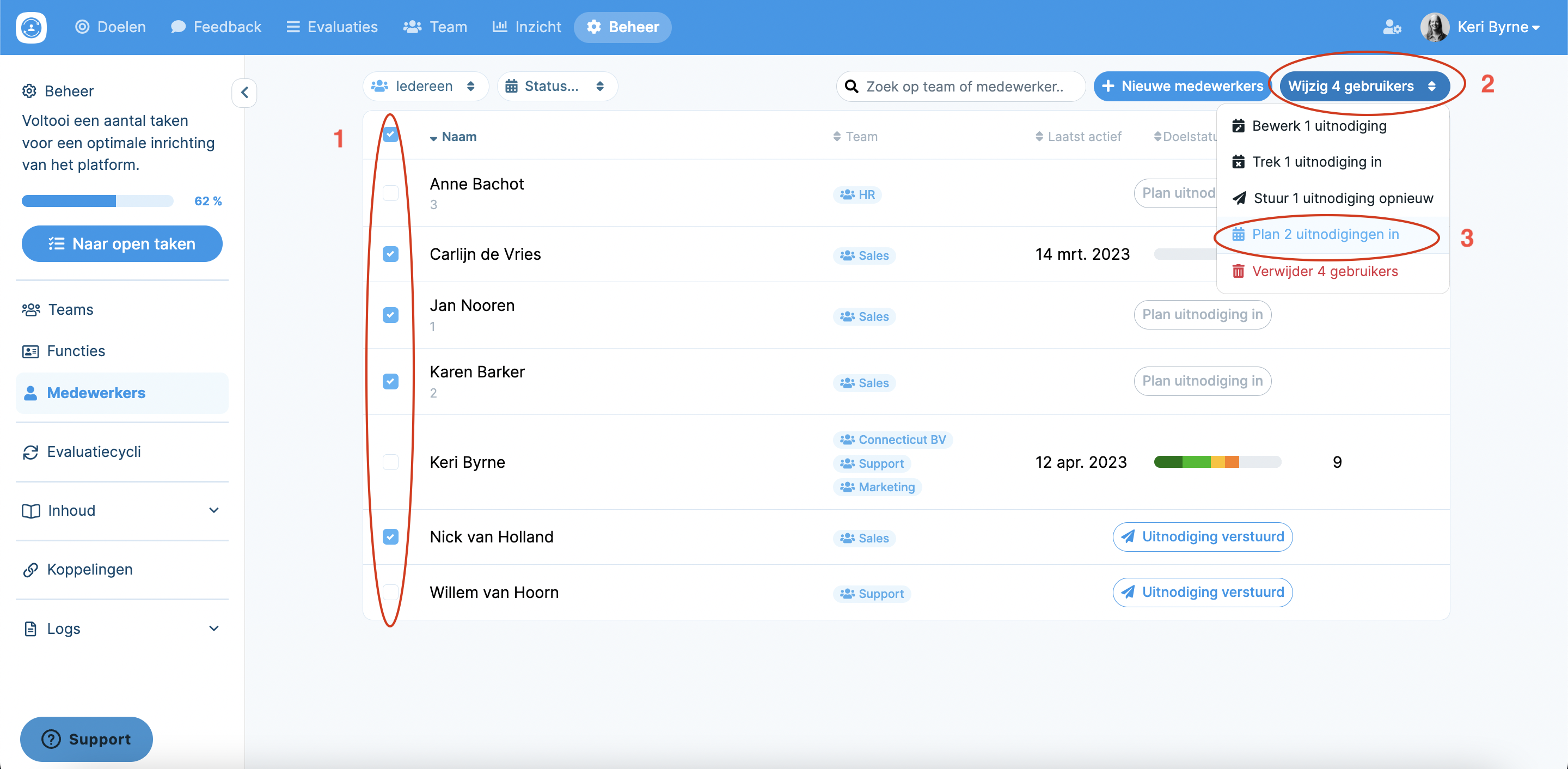Screen dimensions: 1568x769
Task: Click the Naar open taken button
Action: point(122,243)
